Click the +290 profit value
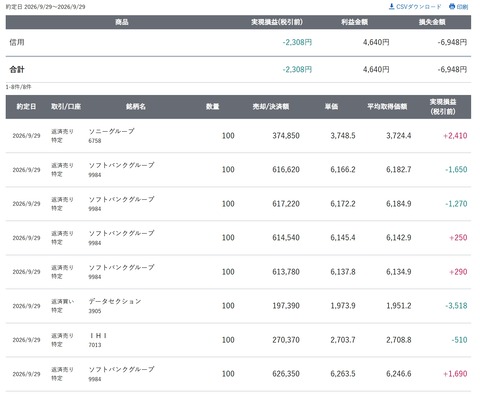The width and height of the screenshot is (480, 397). [458, 272]
